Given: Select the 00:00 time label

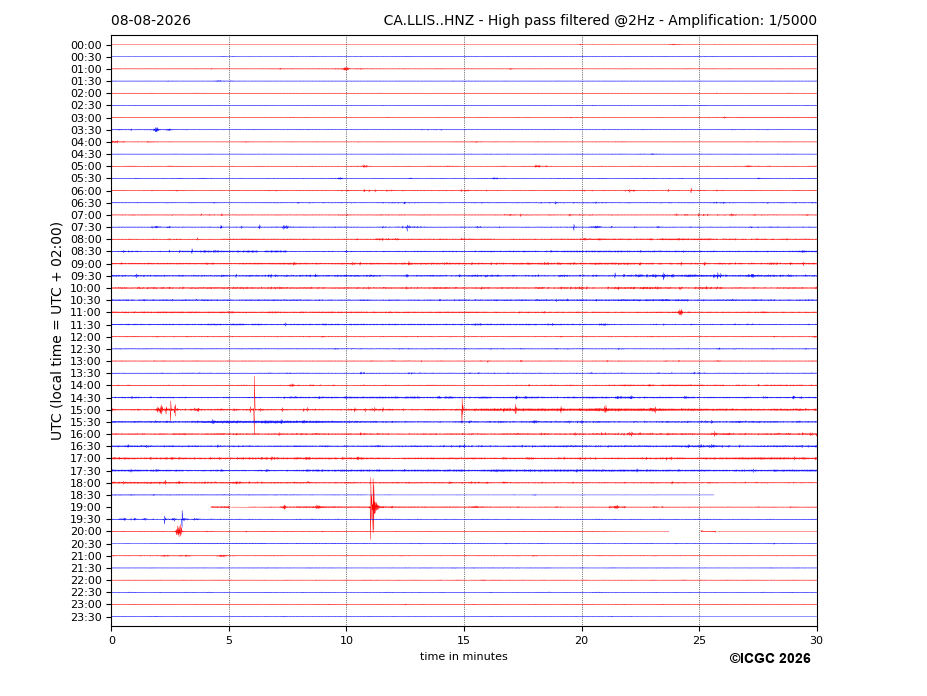Looking at the screenshot, I should [x=86, y=46].
